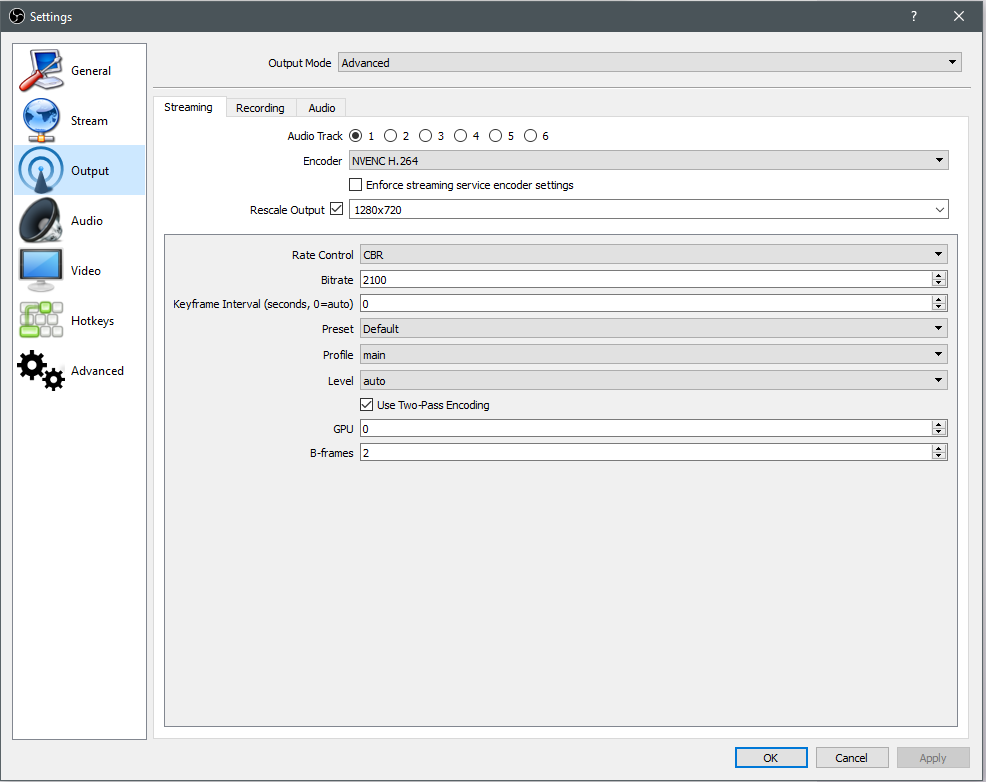Decrease Bitrate with down arrow
The height and width of the screenshot is (782, 986).
[x=939, y=284]
